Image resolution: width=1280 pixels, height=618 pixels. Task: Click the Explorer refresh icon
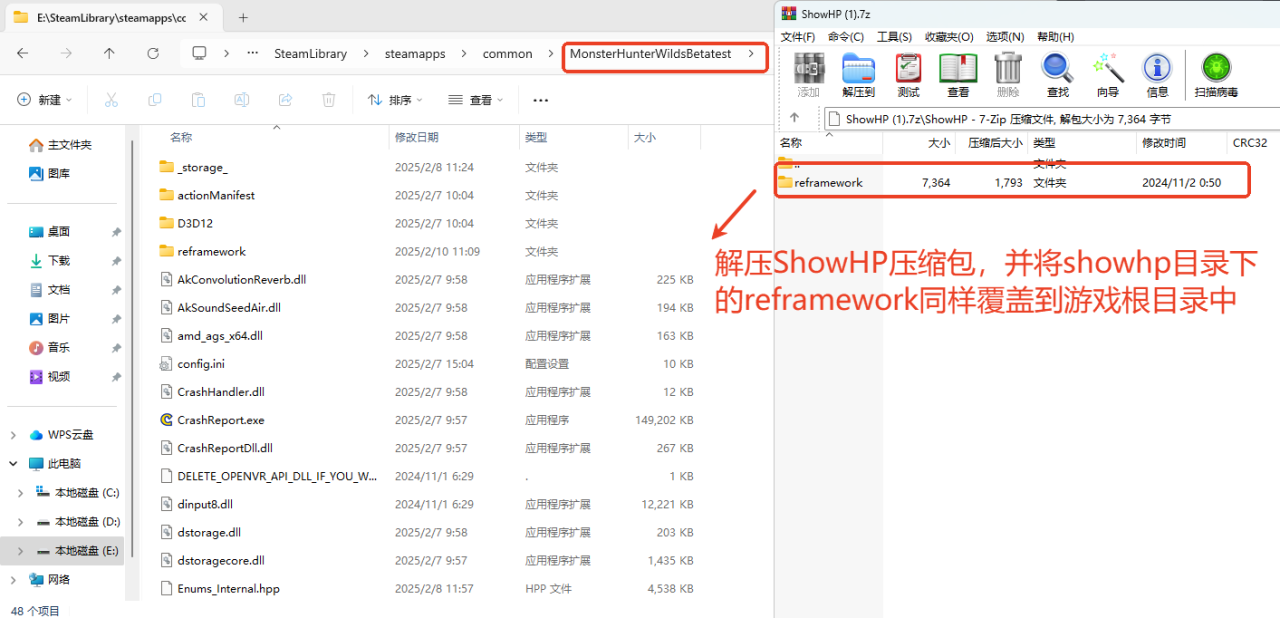click(x=153, y=54)
